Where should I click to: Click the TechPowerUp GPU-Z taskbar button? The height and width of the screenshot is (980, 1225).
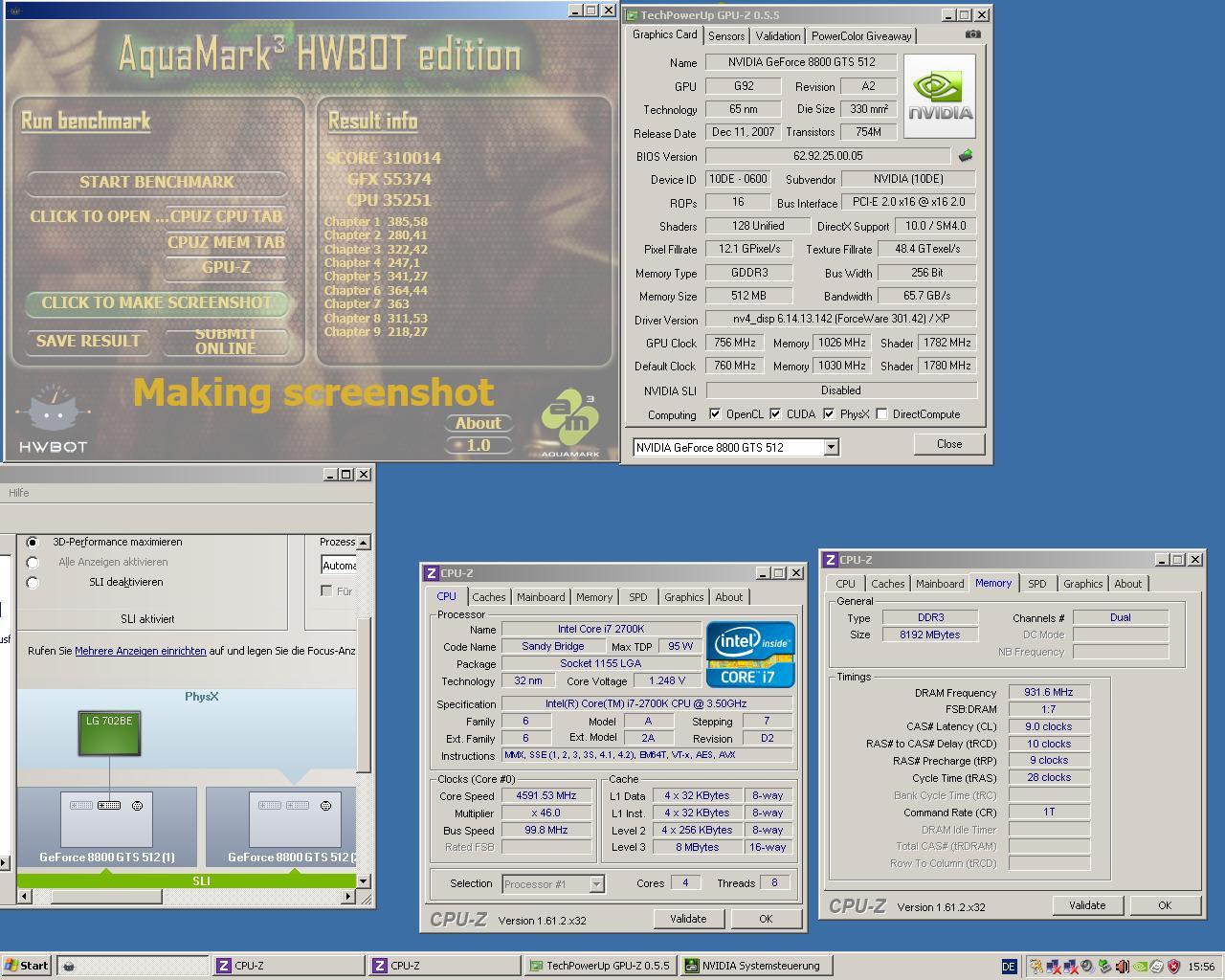[x=601, y=966]
